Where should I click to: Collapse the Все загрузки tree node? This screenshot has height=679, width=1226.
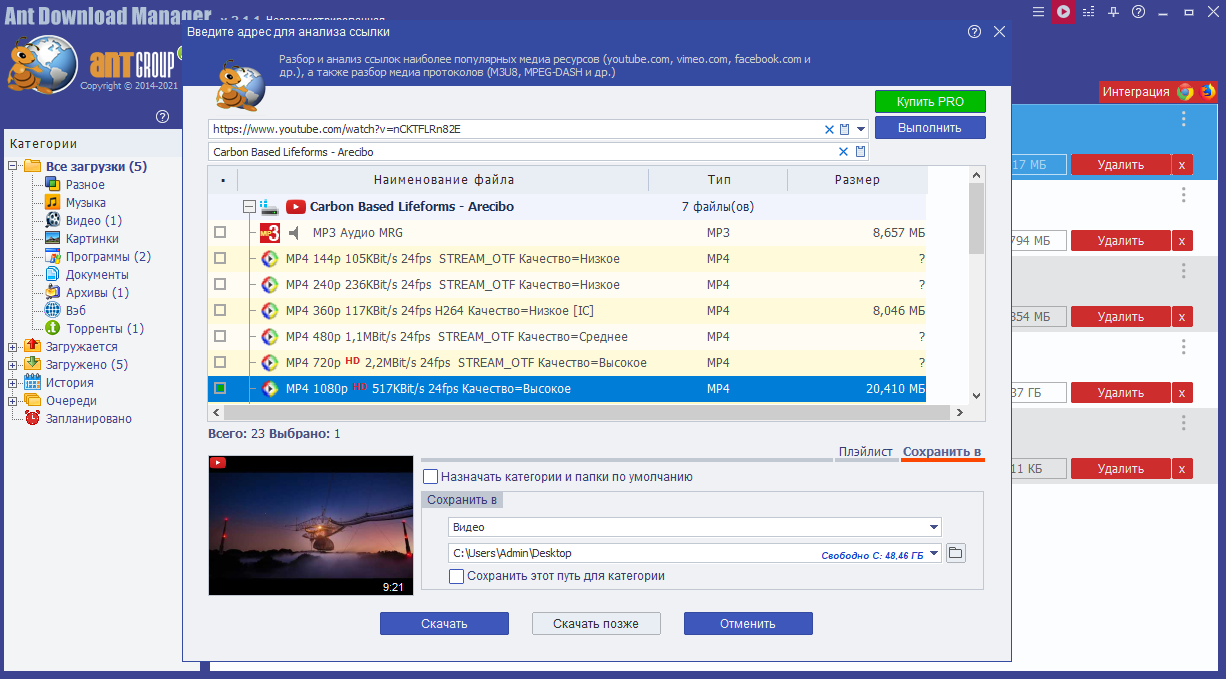click(x=13, y=167)
